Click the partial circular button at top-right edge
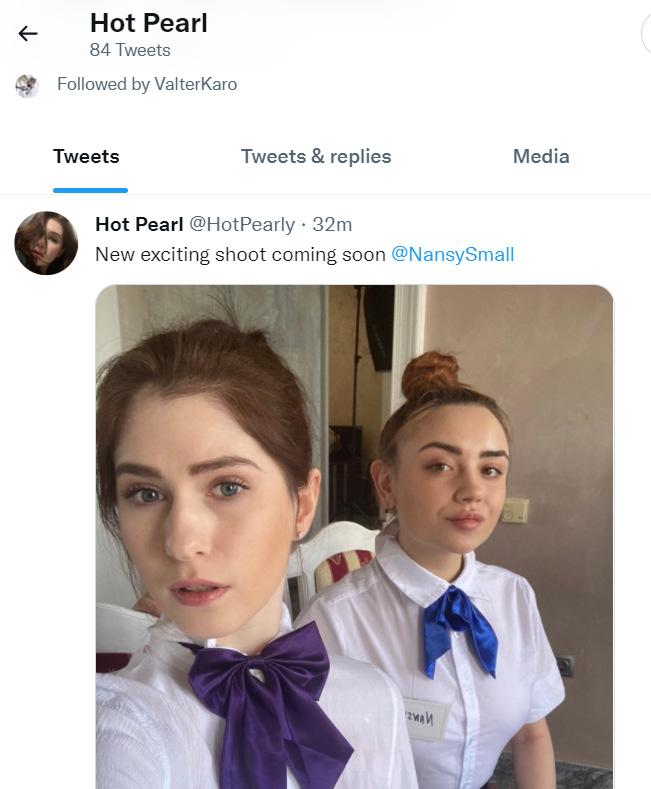Viewport: 651px width, 789px height. (646, 34)
